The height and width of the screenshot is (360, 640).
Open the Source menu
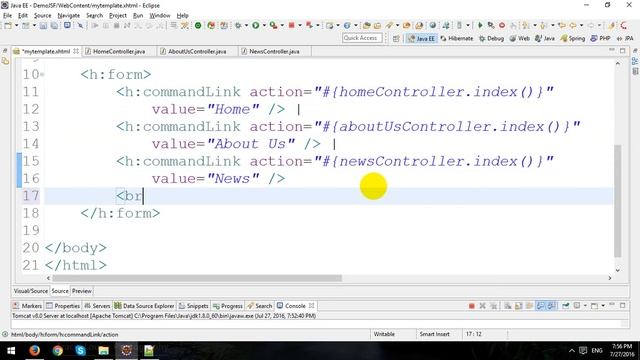click(42, 16)
